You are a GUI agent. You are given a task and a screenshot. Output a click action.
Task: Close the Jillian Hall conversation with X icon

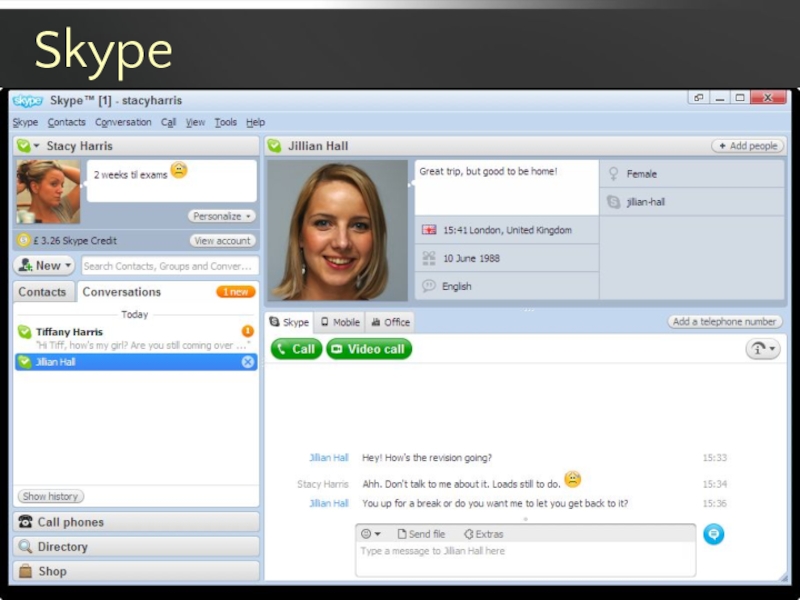(248, 362)
